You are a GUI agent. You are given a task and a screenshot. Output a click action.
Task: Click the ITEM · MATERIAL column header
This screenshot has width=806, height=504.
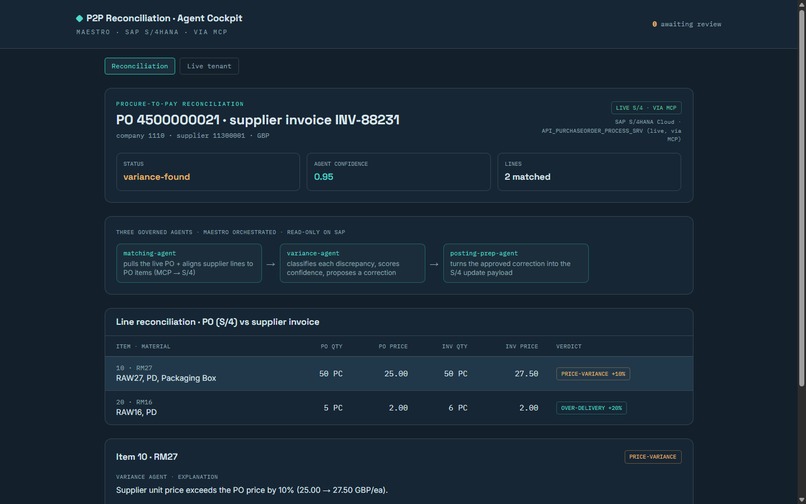[x=143, y=347]
